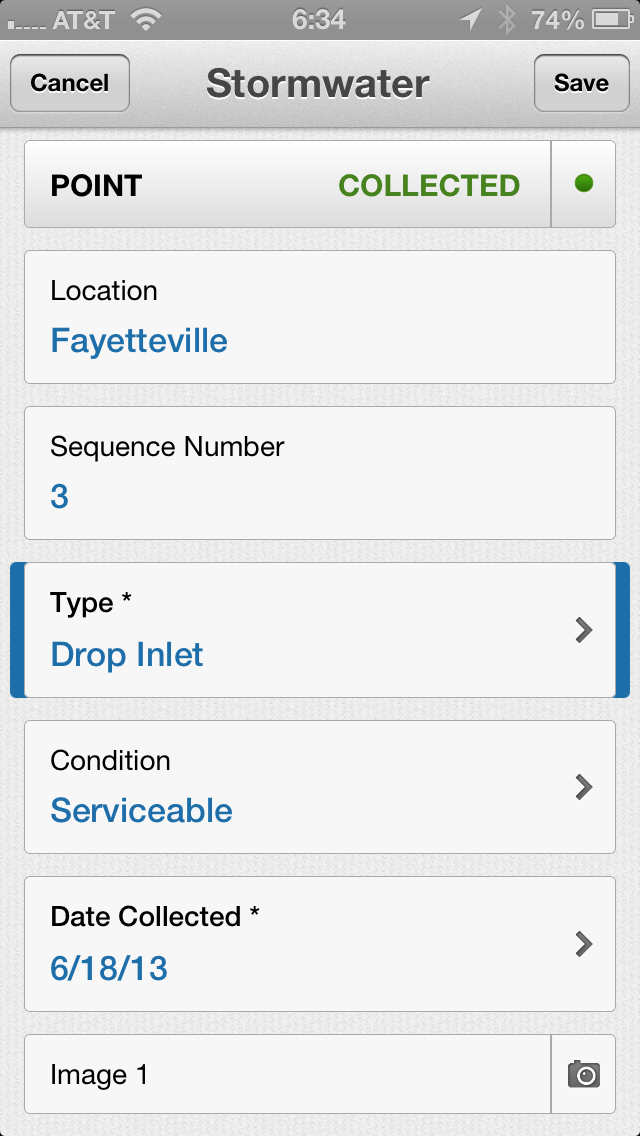Select the Drop Inlet type value

(127, 655)
